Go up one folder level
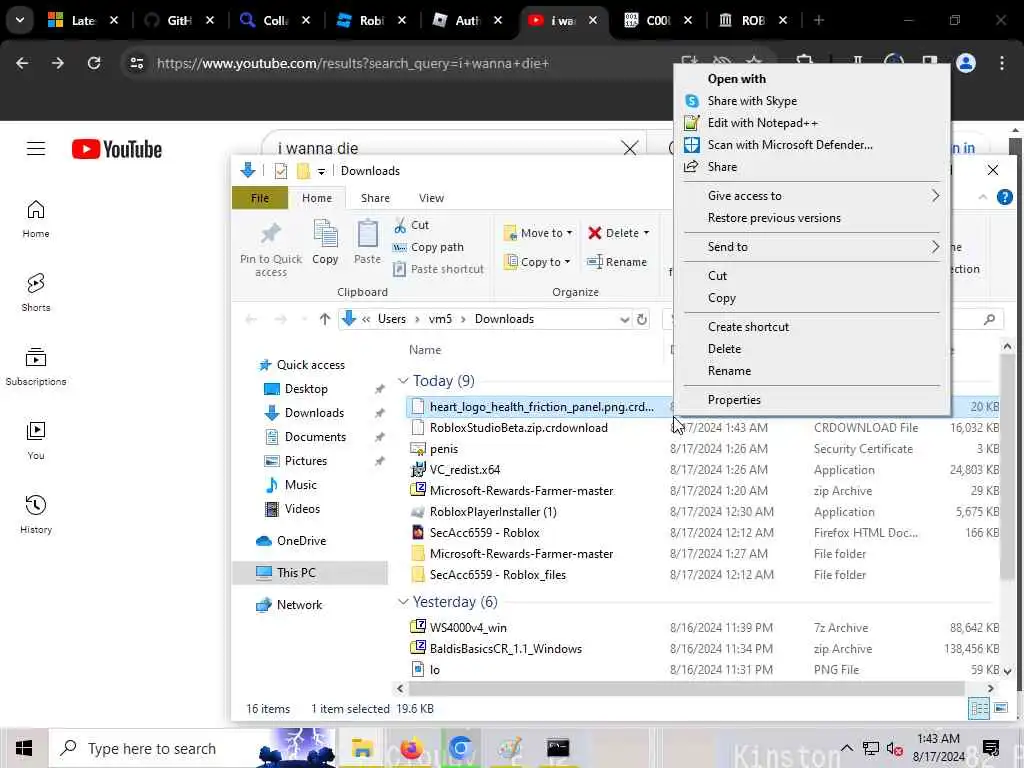This screenshot has width=1024, height=768. [x=325, y=319]
